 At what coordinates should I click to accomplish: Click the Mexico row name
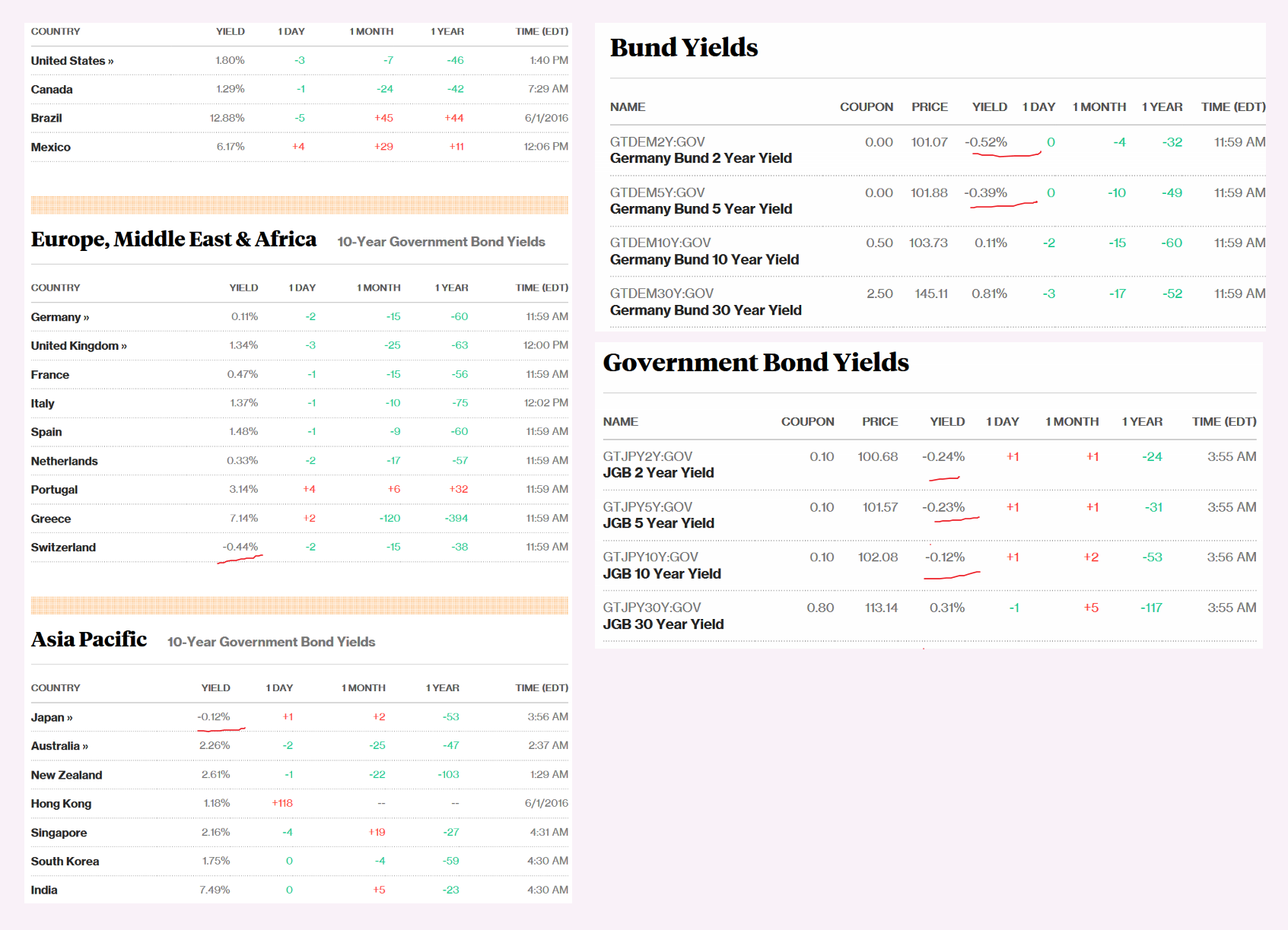(x=51, y=148)
